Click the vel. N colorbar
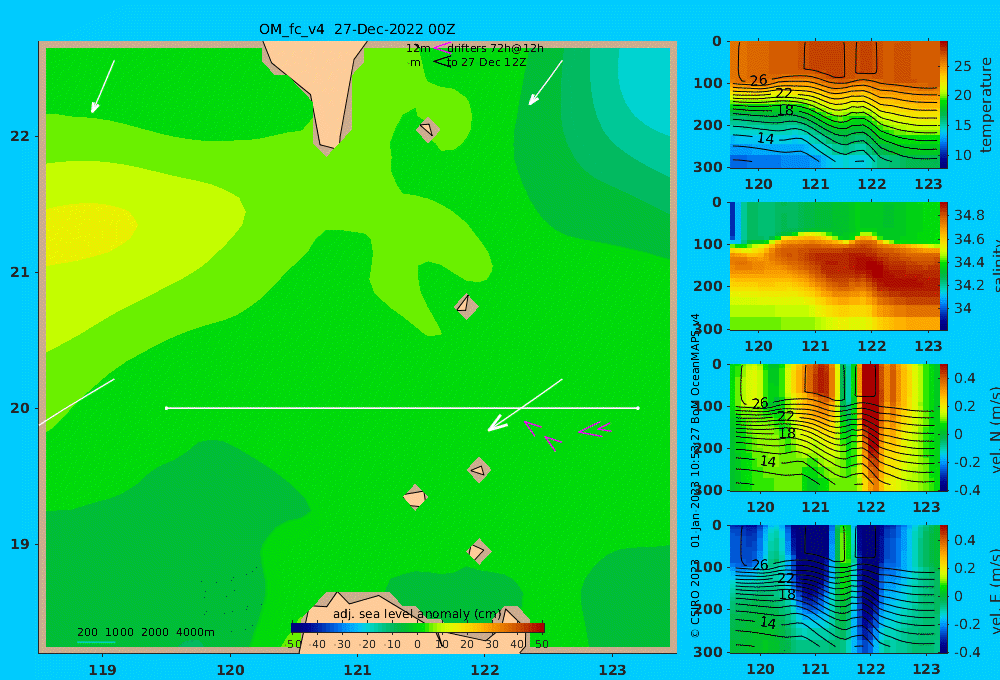The height and width of the screenshot is (680, 1000). (x=944, y=427)
